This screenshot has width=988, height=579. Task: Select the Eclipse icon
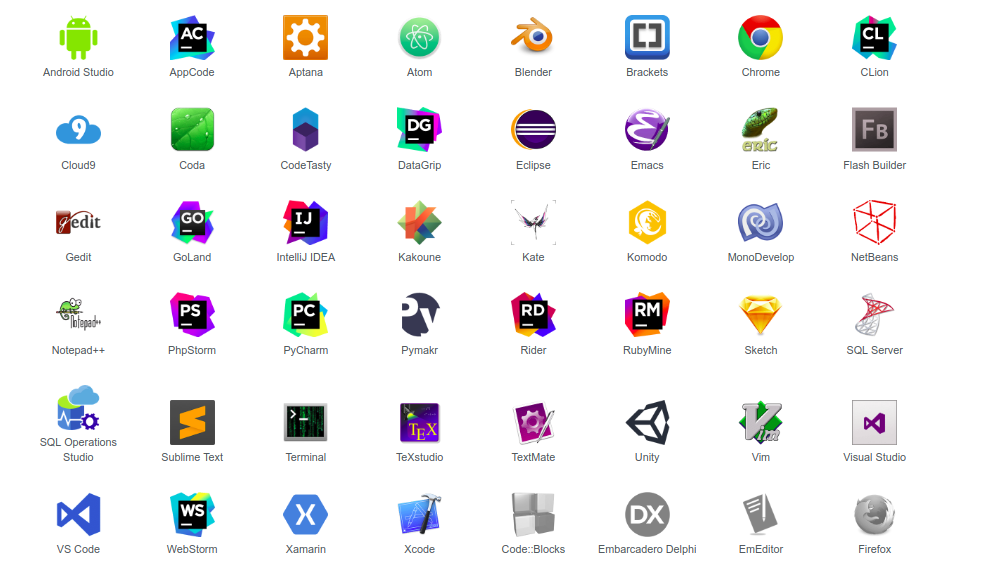point(533,130)
